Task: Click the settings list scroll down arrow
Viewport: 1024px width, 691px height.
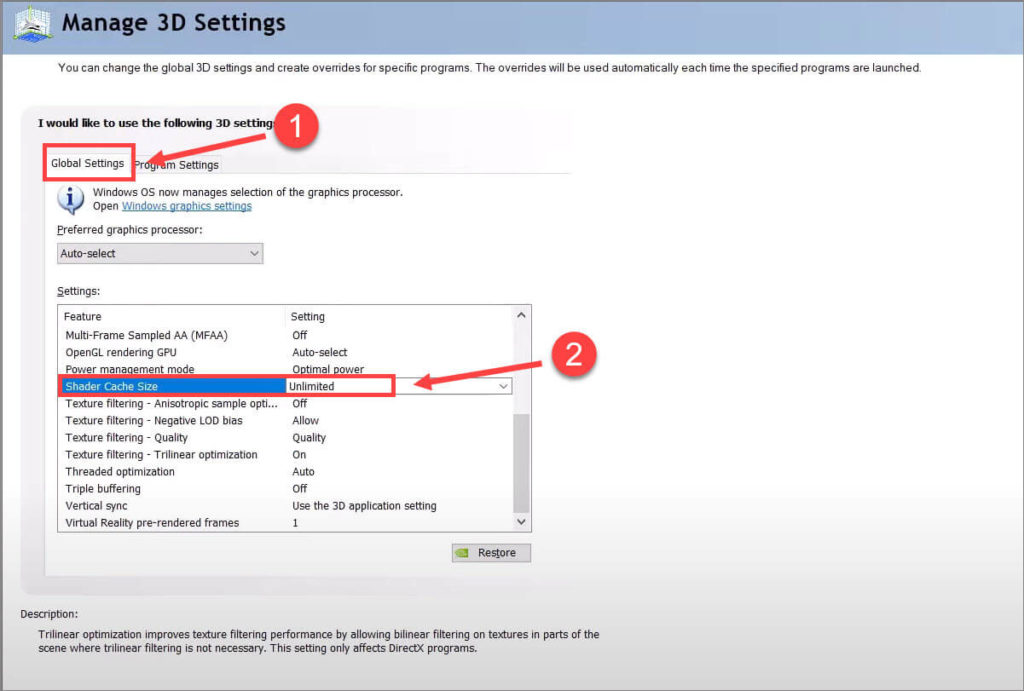Action: click(x=521, y=522)
